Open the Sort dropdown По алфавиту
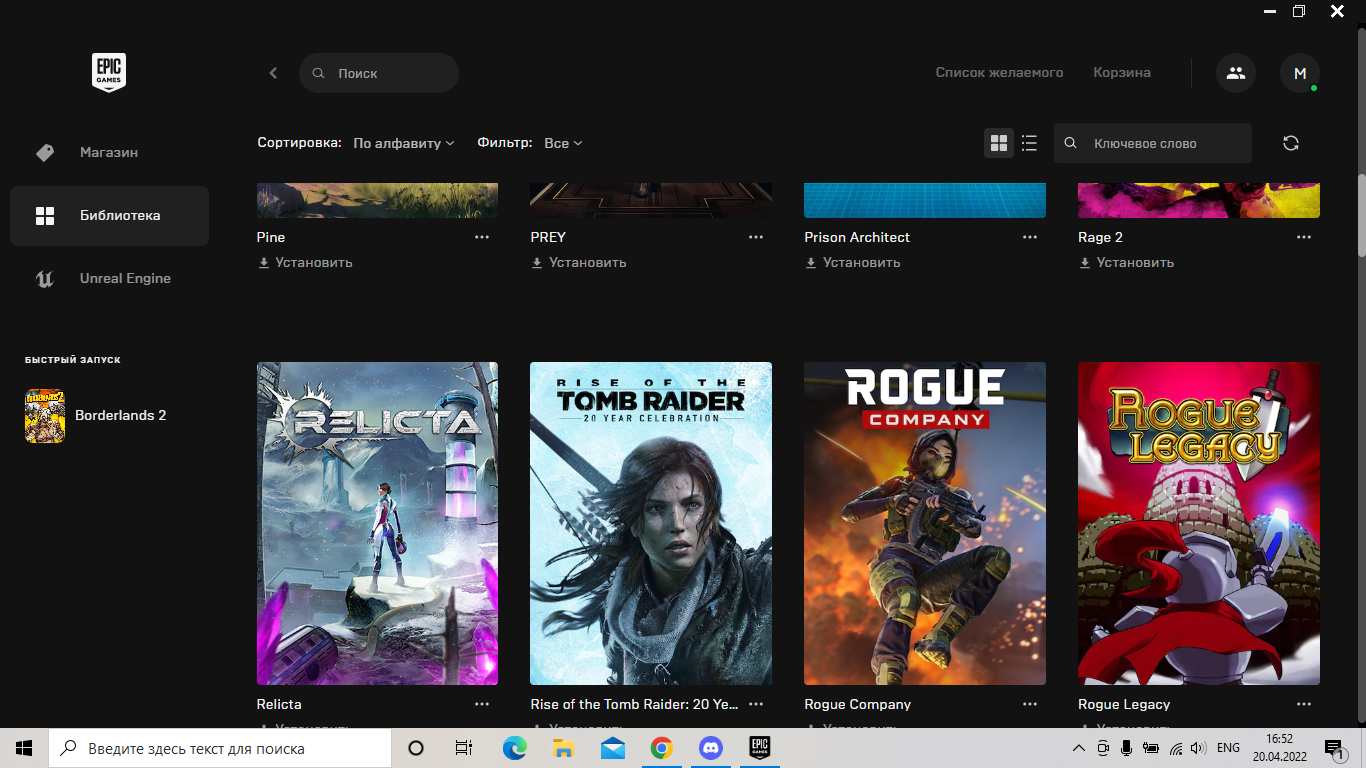 (x=404, y=143)
